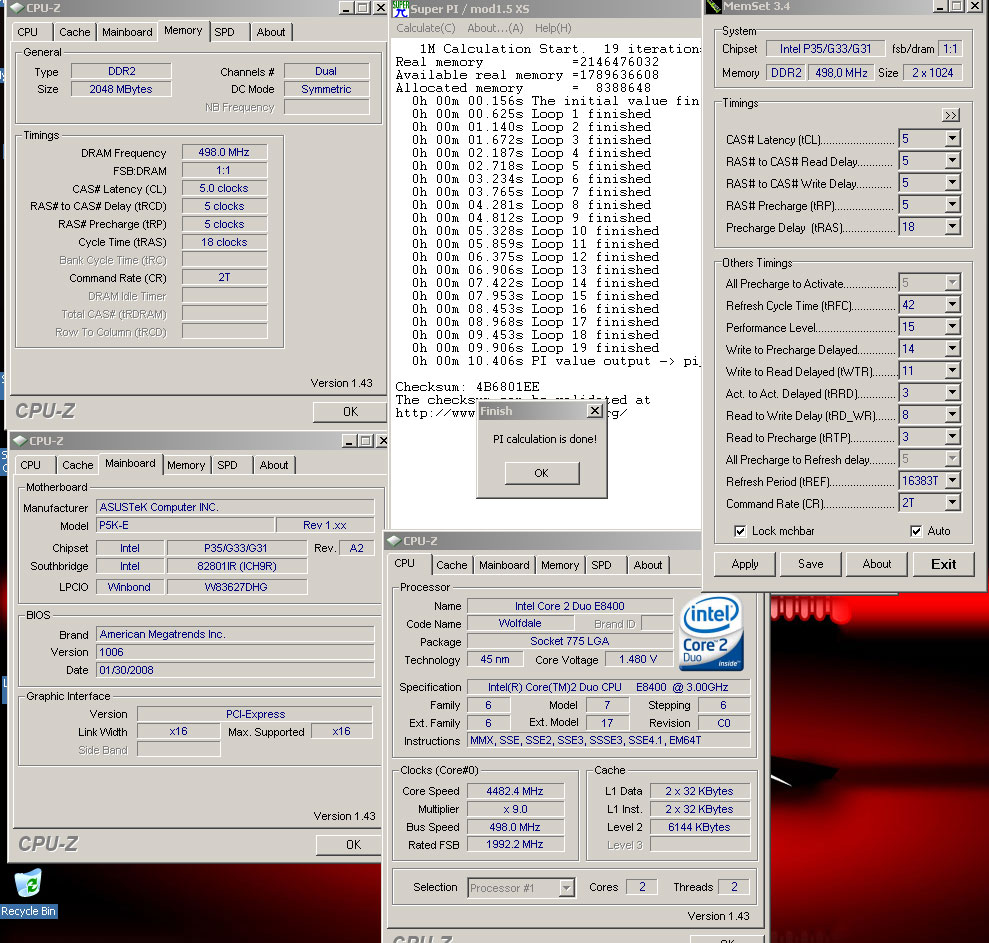Open Read to Precharge (tRTP) dropdown
Image resolution: width=989 pixels, height=943 pixels.
point(952,437)
